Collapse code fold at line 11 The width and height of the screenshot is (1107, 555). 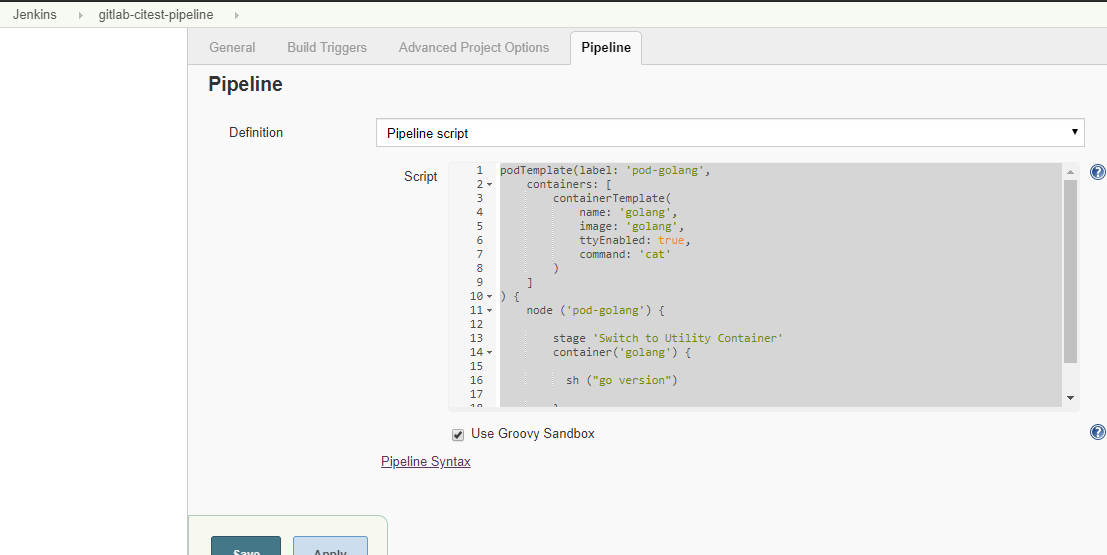pyautogui.click(x=489, y=311)
